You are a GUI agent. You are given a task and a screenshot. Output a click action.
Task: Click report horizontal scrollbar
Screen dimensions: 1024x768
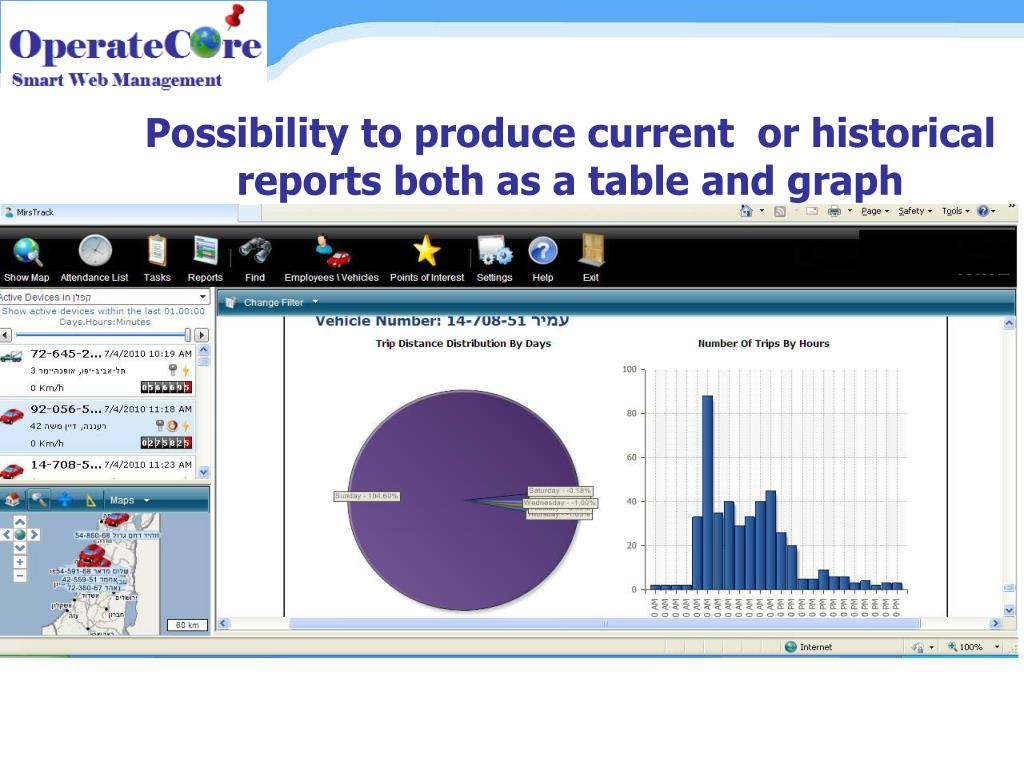(605, 623)
